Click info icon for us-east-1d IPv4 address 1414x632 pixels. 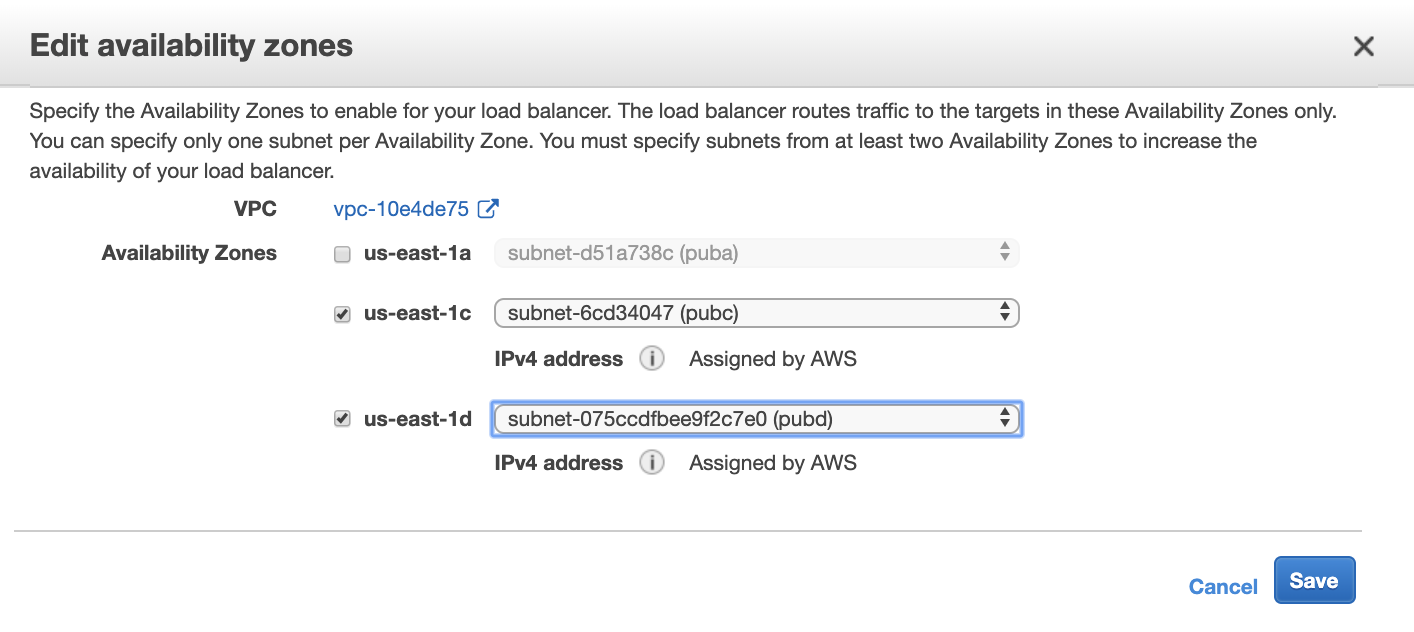click(x=652, y=463)
